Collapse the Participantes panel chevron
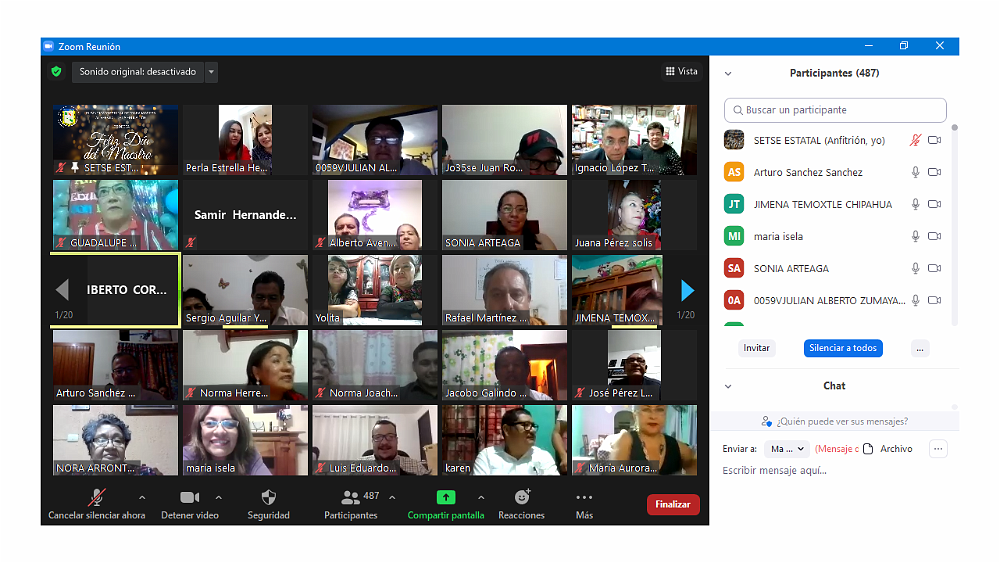Viewport: 1000px width, 563px height. (728, 73)
